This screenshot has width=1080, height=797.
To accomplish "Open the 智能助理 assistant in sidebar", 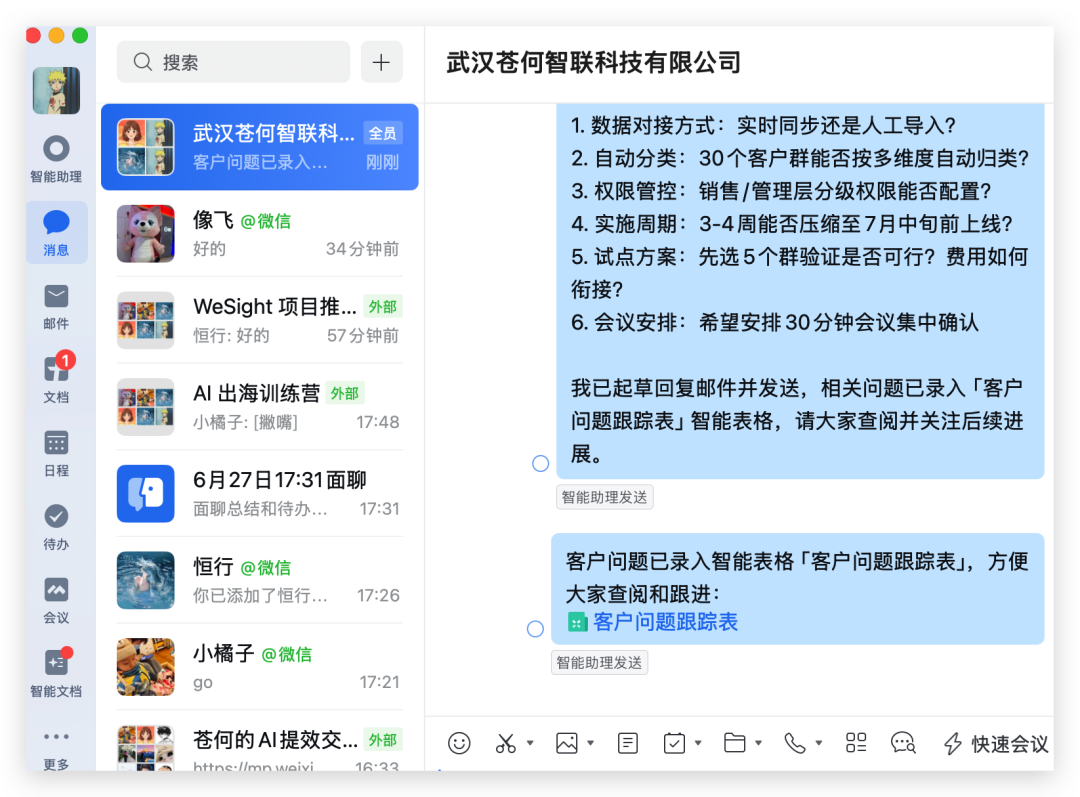I will (56, 159).
